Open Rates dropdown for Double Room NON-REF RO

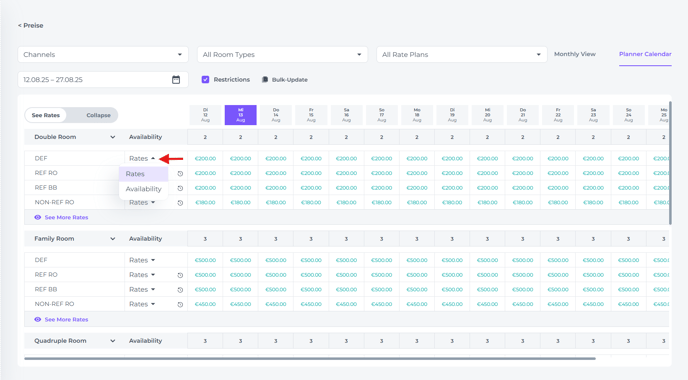142,203
